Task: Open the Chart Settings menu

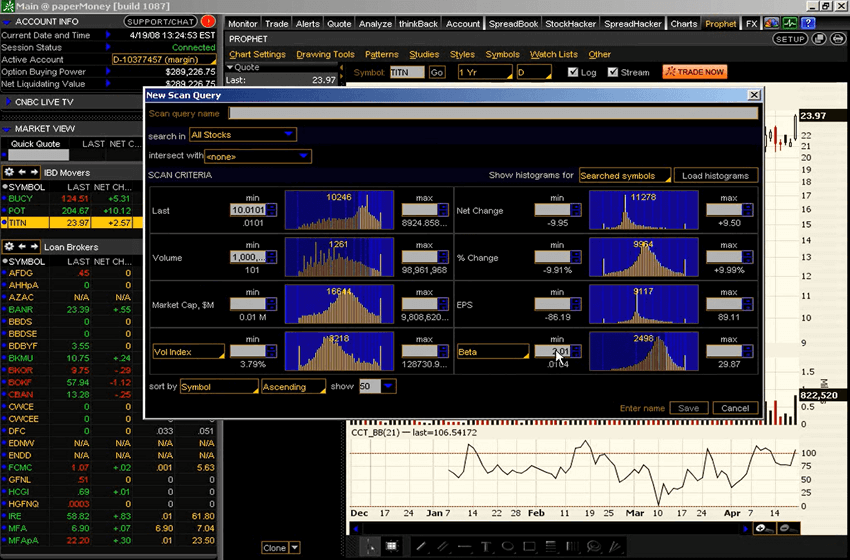Action: point(257,54)
